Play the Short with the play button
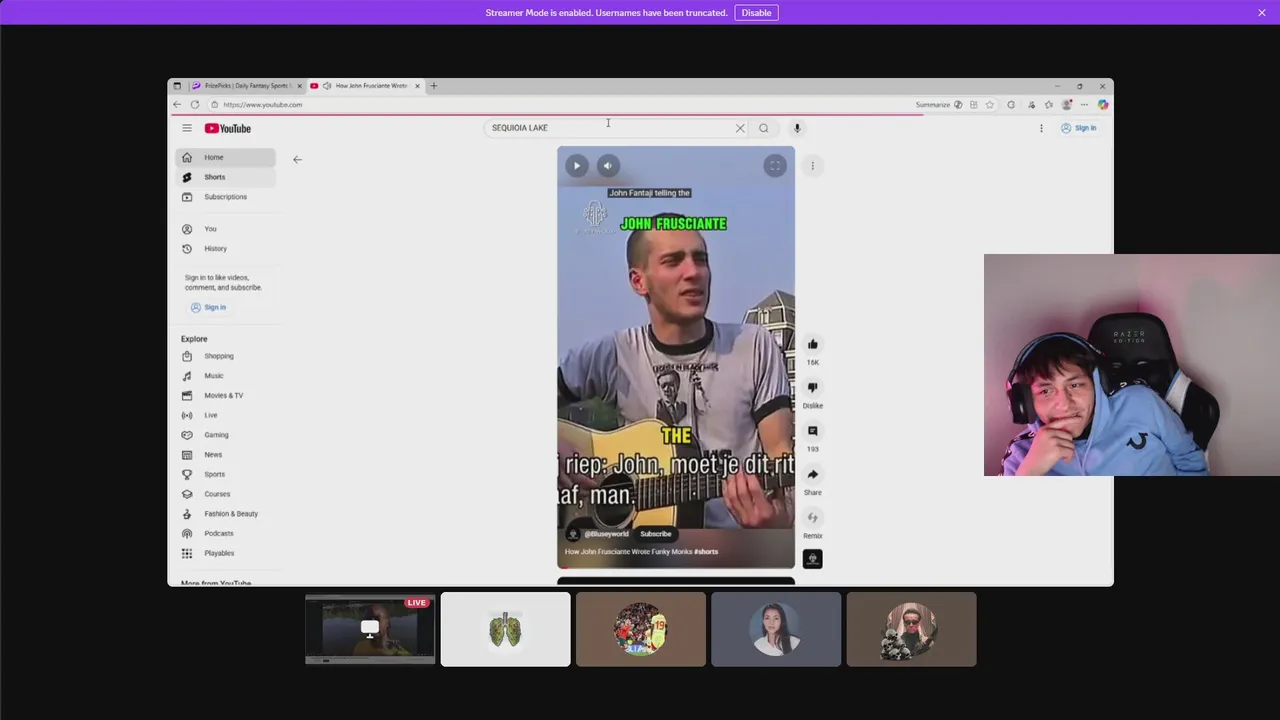 [x=577, y=166]
